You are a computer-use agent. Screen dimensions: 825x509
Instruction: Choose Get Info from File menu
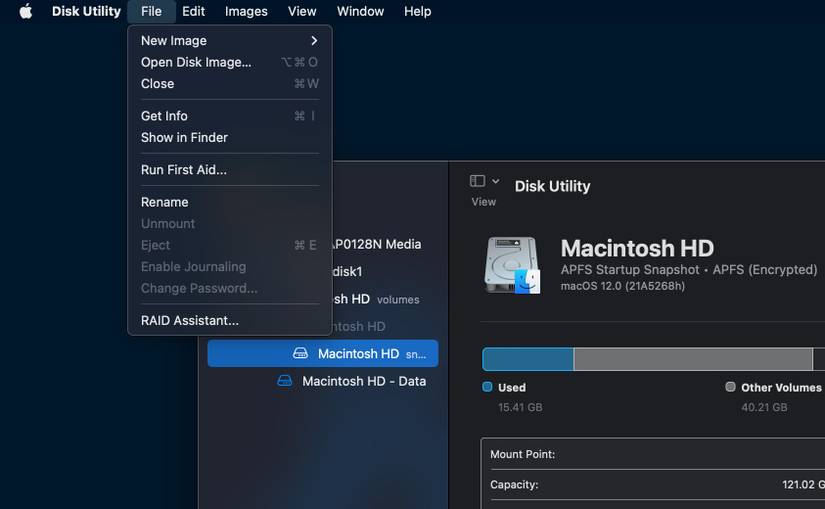[x=230, y=116]
